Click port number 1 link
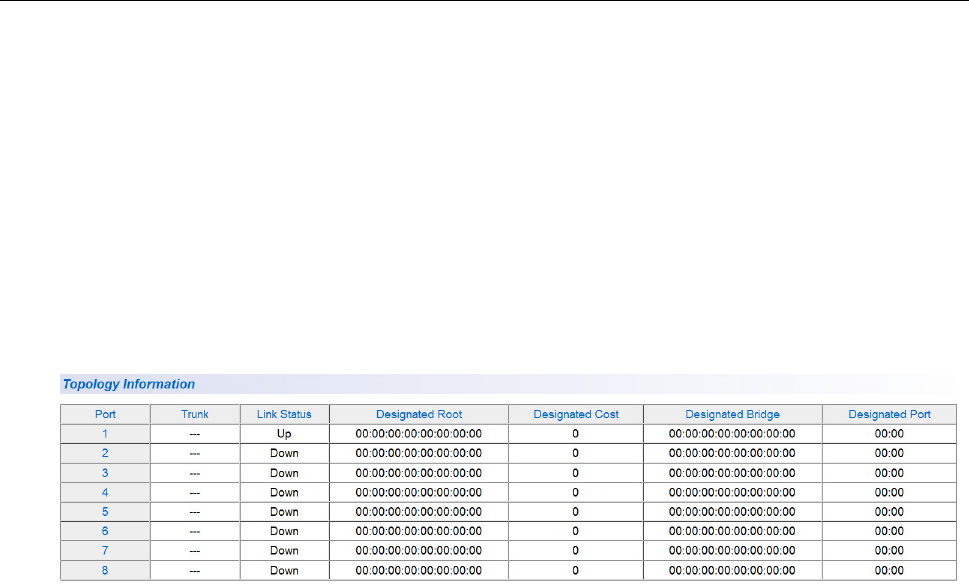Viewport: 969px width, 585px height. (105, 433)
